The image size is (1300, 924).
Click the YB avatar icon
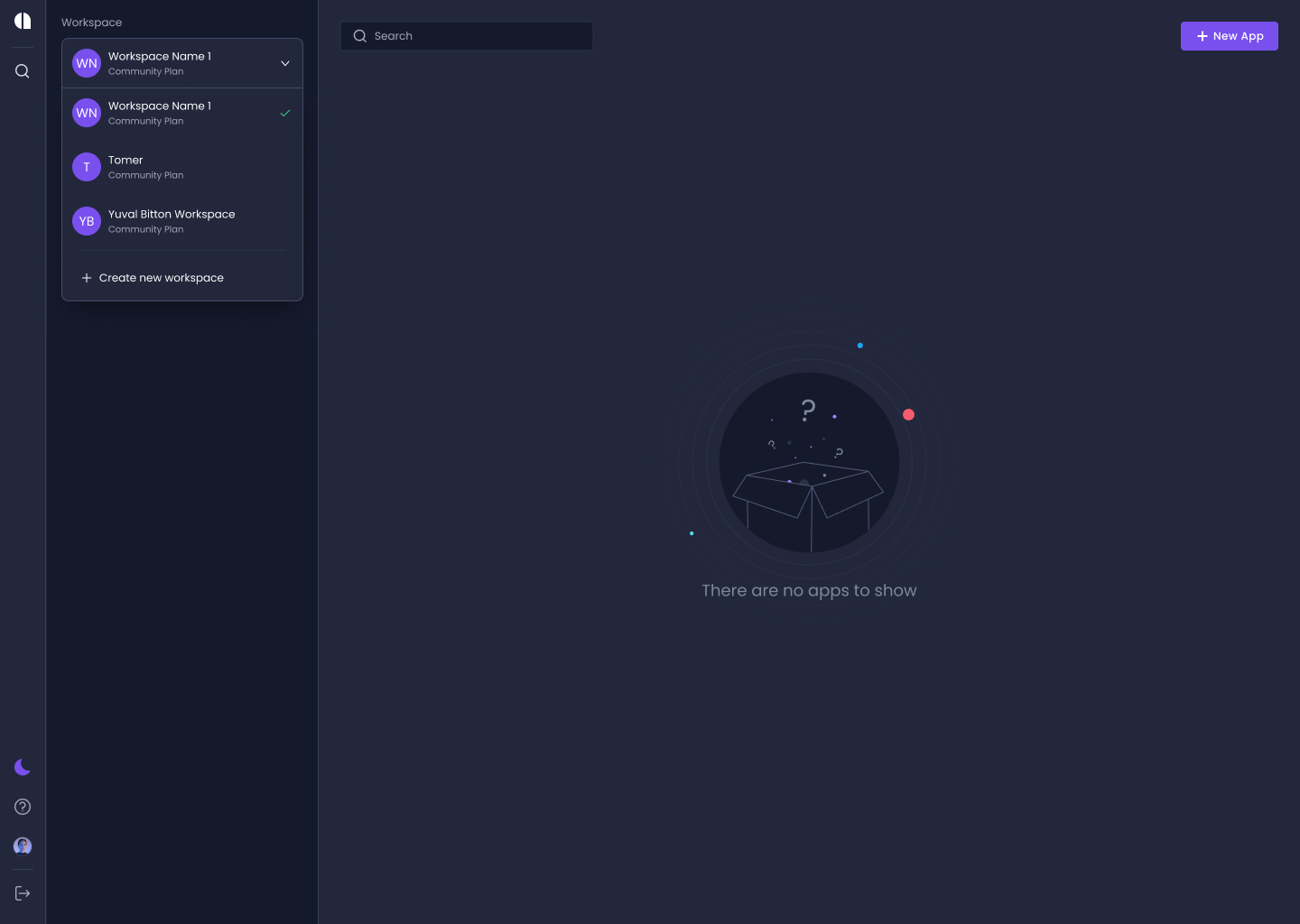coord(87,221)
